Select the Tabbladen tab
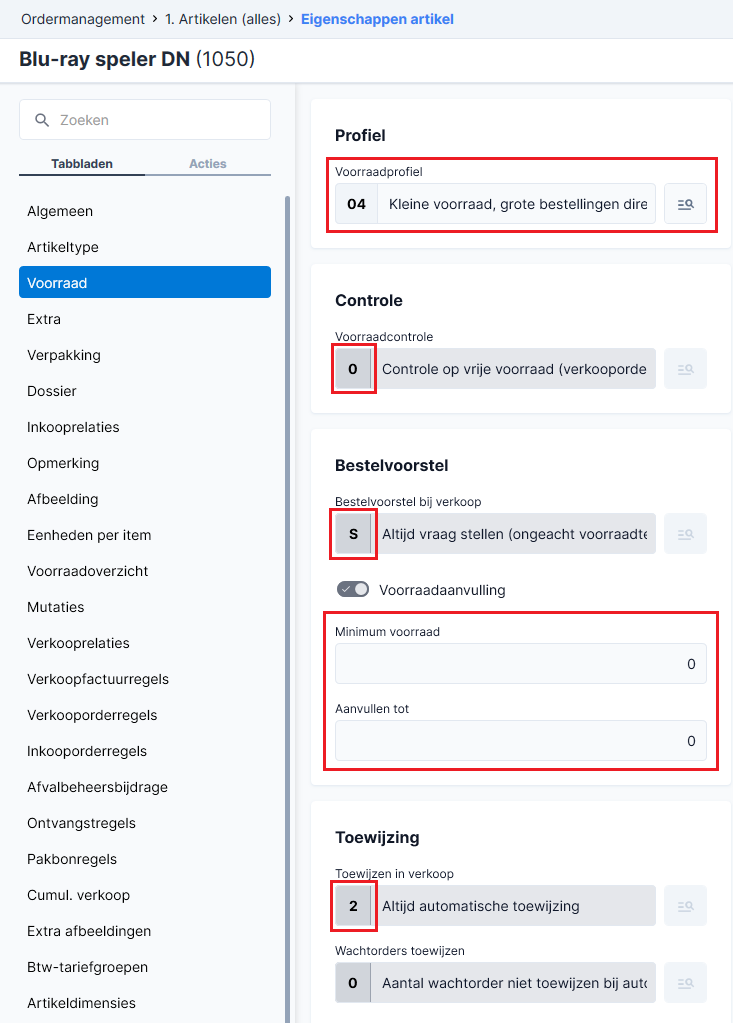Screen dimensions: 733x1023 pyautogui.click(x=82, y=164)
